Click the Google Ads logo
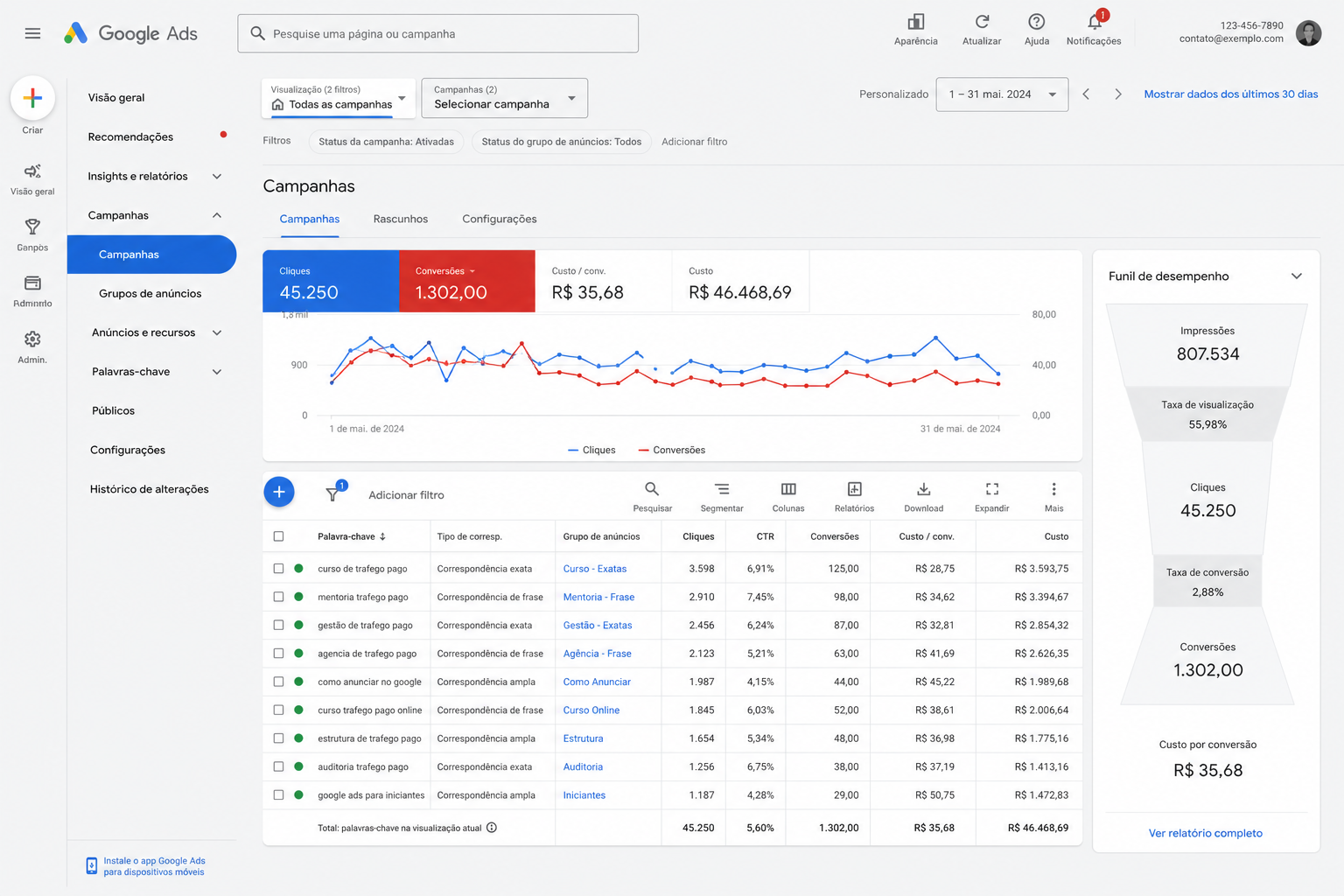Image resolution: width=1344 pixels, height=896 pixels. pyautogui.click(x=130, y=33)
